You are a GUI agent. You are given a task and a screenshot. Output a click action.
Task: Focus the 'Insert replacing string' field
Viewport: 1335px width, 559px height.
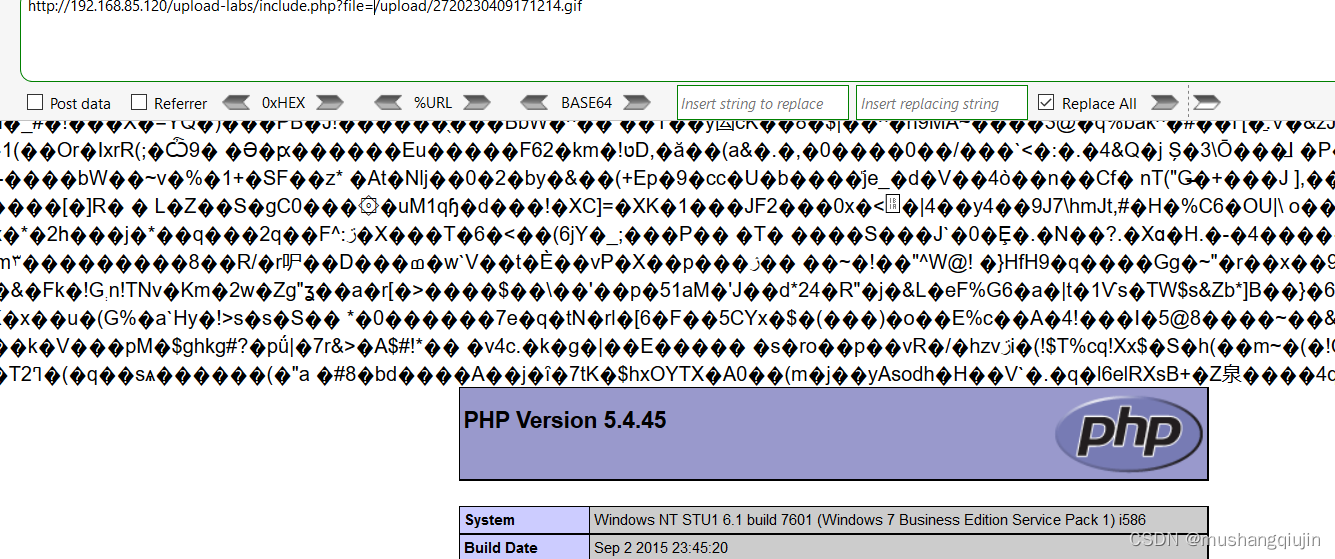(942, 103)
